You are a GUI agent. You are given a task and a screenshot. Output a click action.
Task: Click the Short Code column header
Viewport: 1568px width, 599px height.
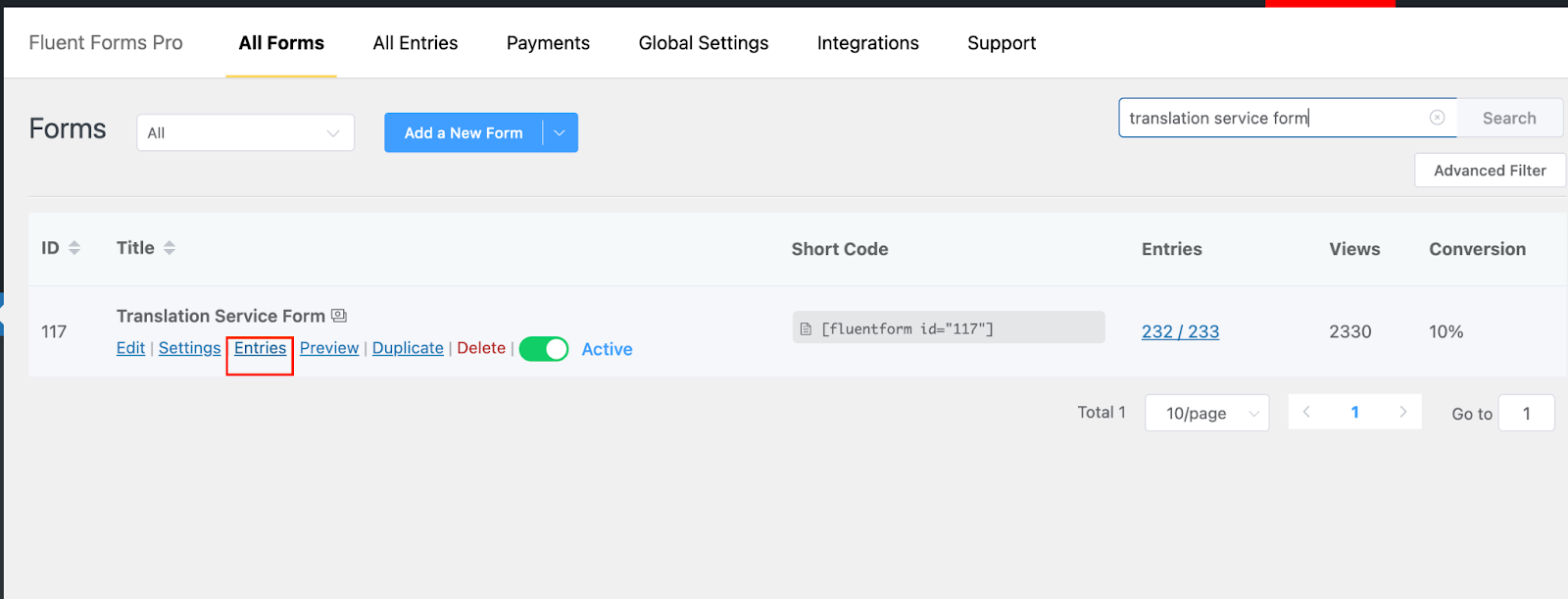pos(840,249)
